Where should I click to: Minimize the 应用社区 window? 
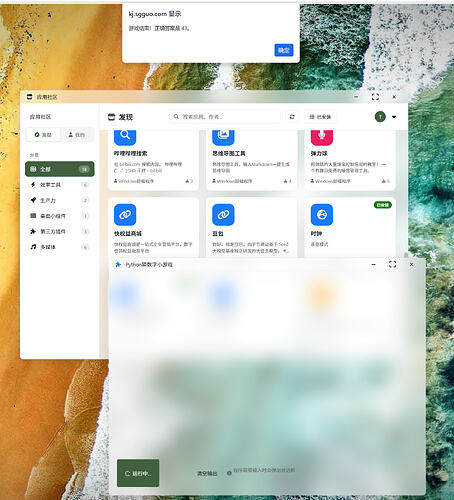point(356,97)
